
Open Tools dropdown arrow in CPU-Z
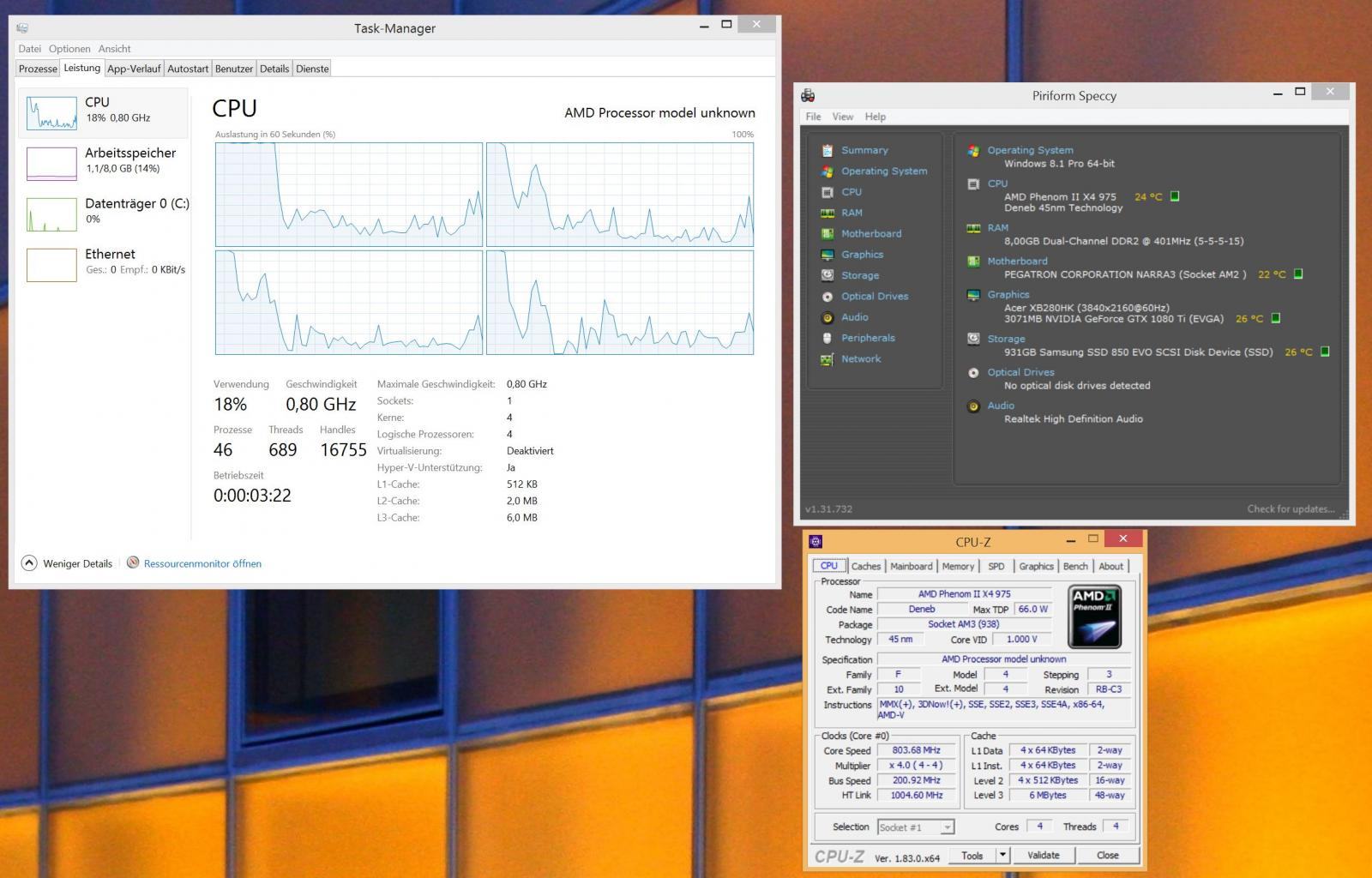pyautogui.click(x=1002, y=855)
